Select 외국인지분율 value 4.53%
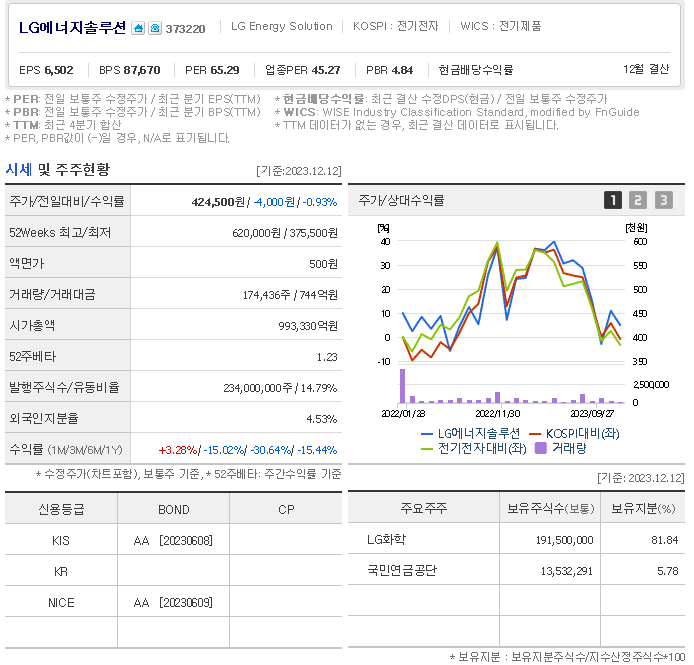 321,419
